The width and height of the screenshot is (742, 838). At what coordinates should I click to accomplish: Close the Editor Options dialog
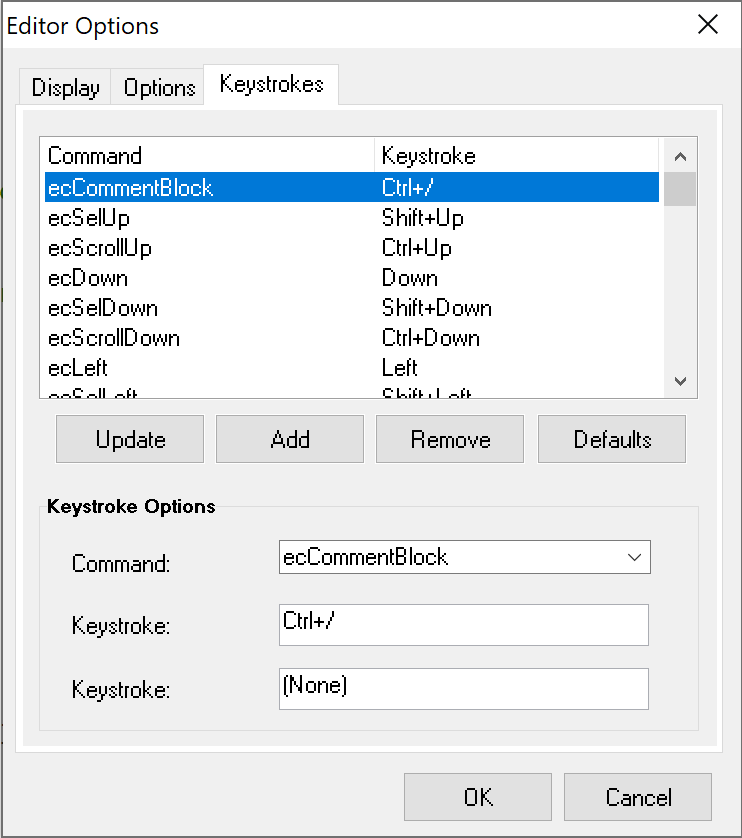point(708,25)
